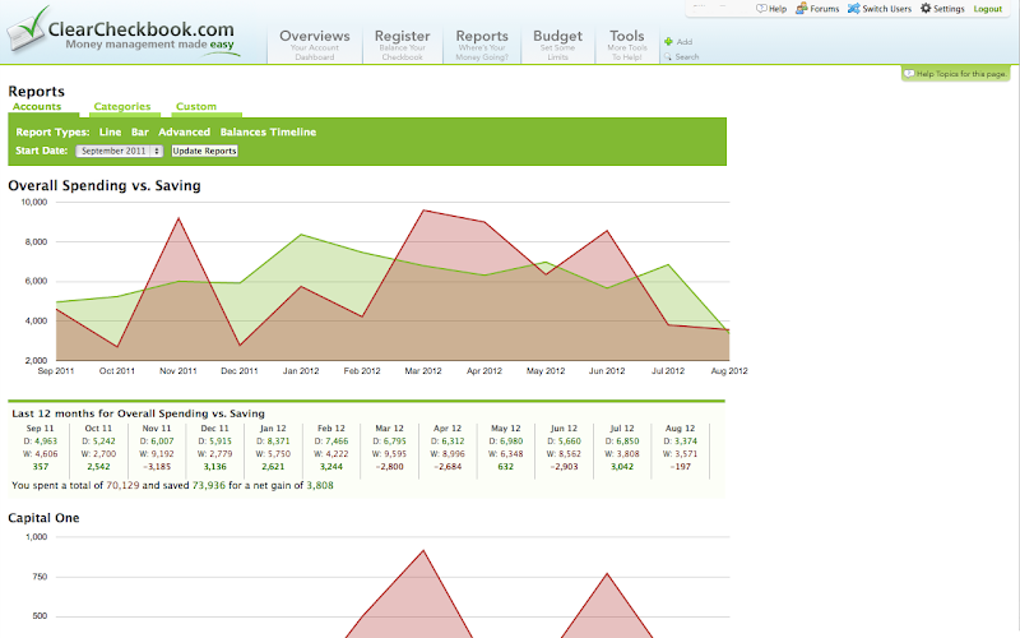
Task: Click the Switch Users icon
Action: (x=853, y=8)
